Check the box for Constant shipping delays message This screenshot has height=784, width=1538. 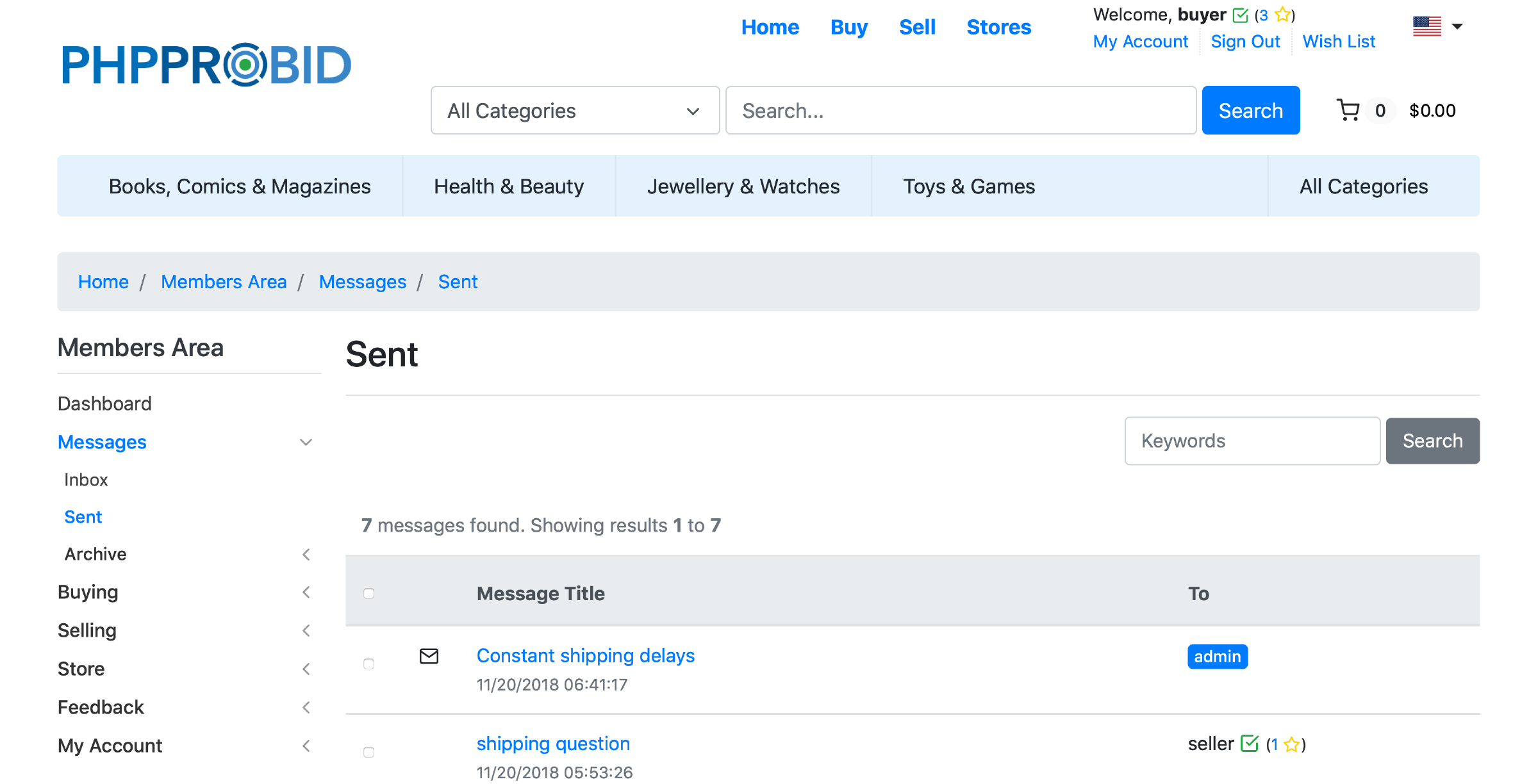[368, 664]
